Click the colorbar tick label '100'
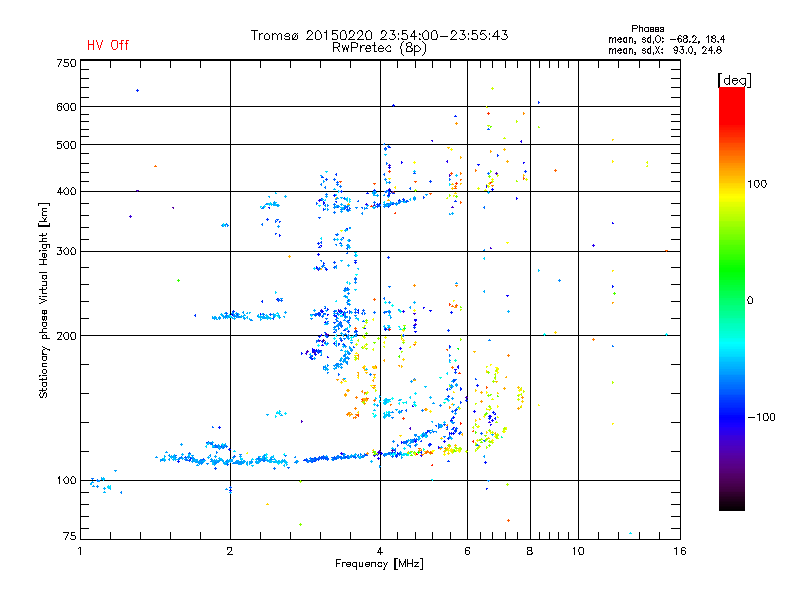Image resolution: width=800 pixels, height=600 pixels. click(757, 184)
